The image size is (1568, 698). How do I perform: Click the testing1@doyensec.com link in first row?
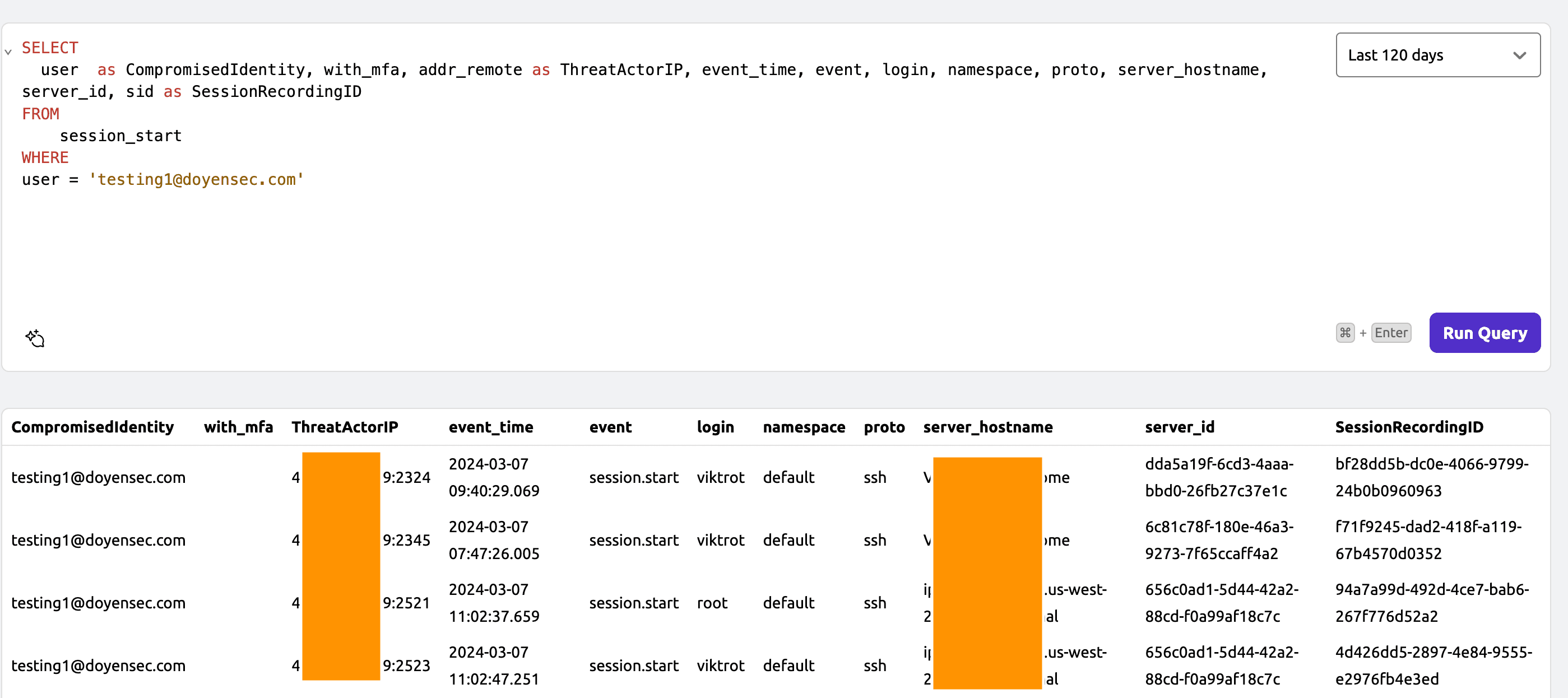pyautogui.click(x=98, y=477)
